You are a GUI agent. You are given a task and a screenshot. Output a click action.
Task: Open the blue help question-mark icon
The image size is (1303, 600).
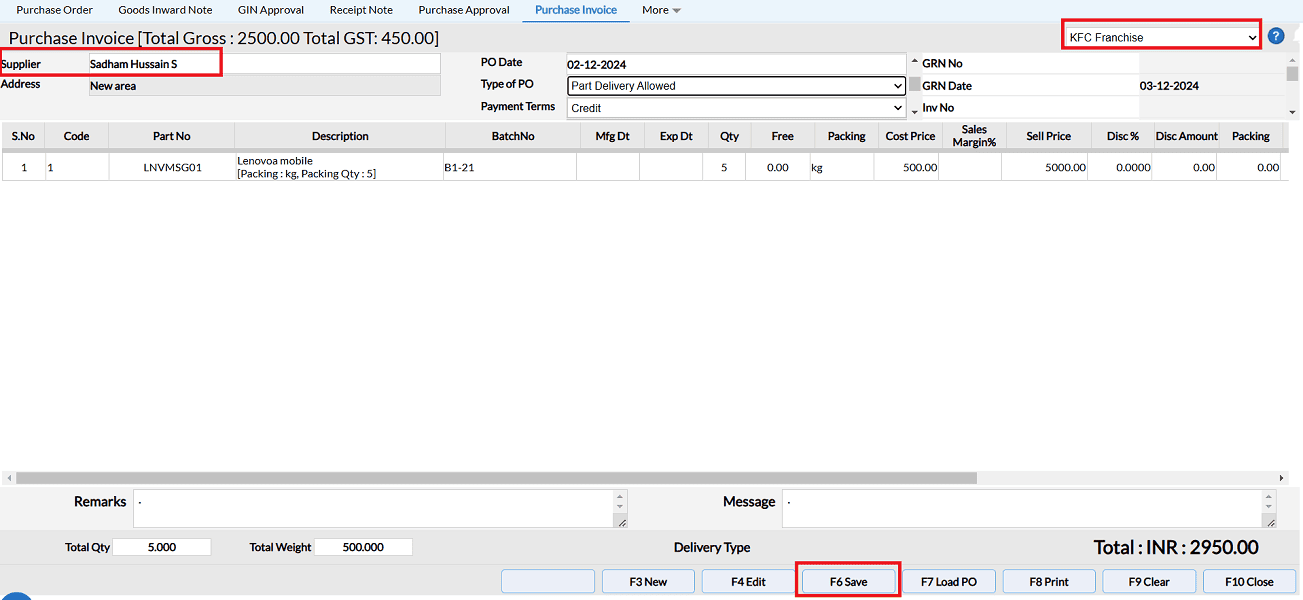coord(1276,36)
